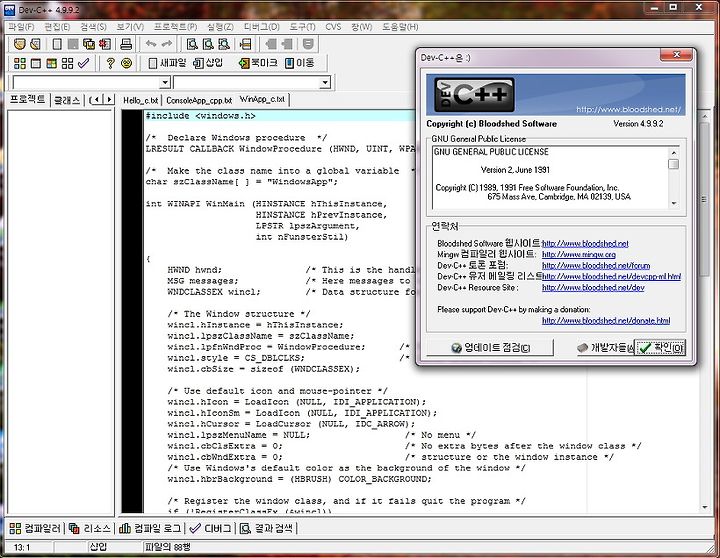This screenshot has height=558, width=720.
Task: Click the Compile and Run colored-window icon
Action: (x=51, y=63)
